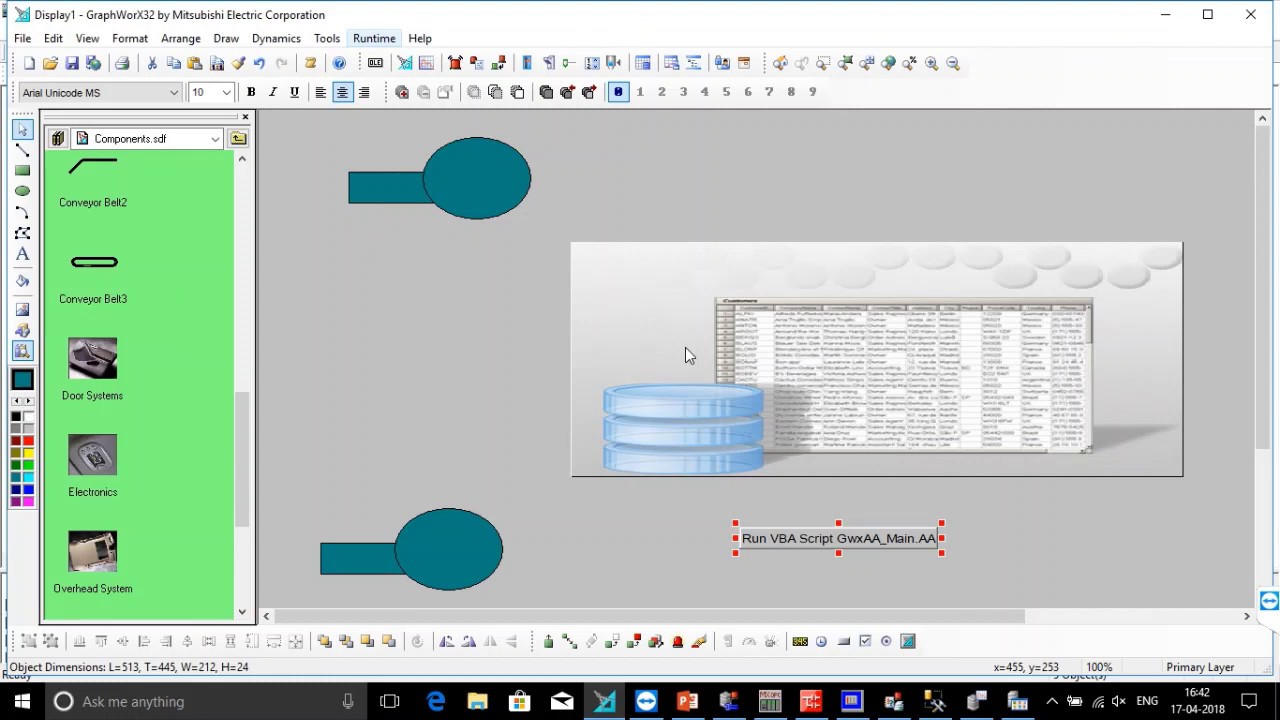Switch to Runtime mode
1280x720 pixels.
374,38
